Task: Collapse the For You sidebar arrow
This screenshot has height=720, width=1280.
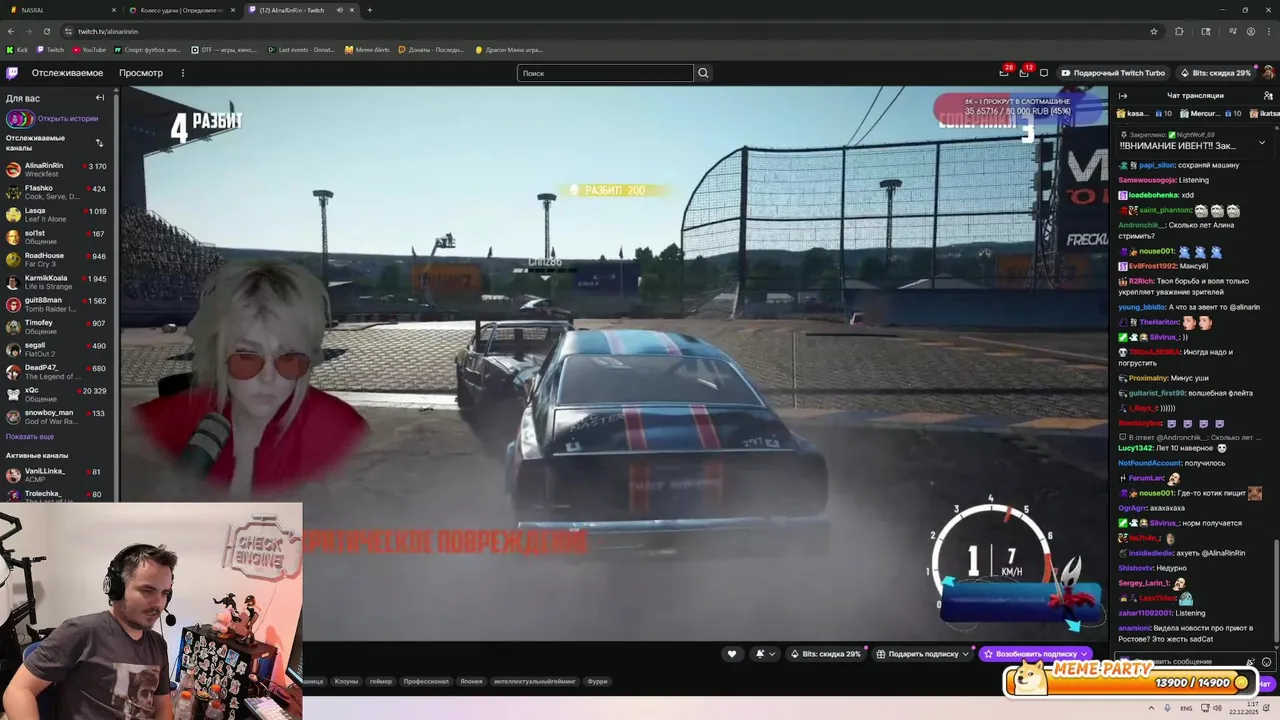Action: [100, 98]
